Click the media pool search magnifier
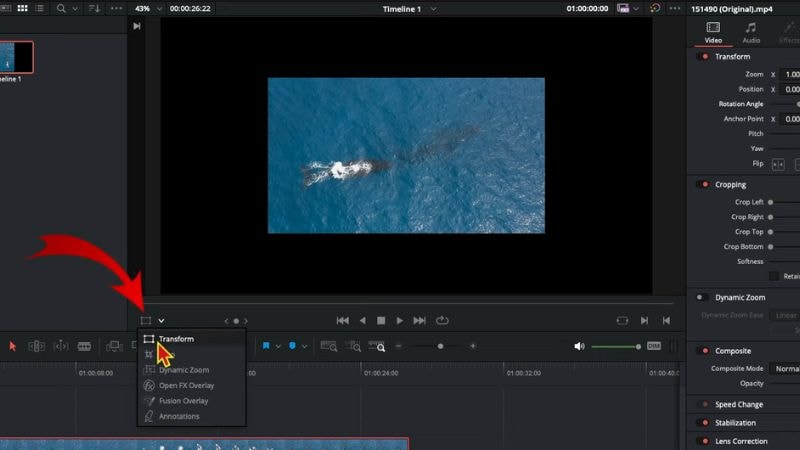Viewport: 800px width, 450px height. (61, 8)
